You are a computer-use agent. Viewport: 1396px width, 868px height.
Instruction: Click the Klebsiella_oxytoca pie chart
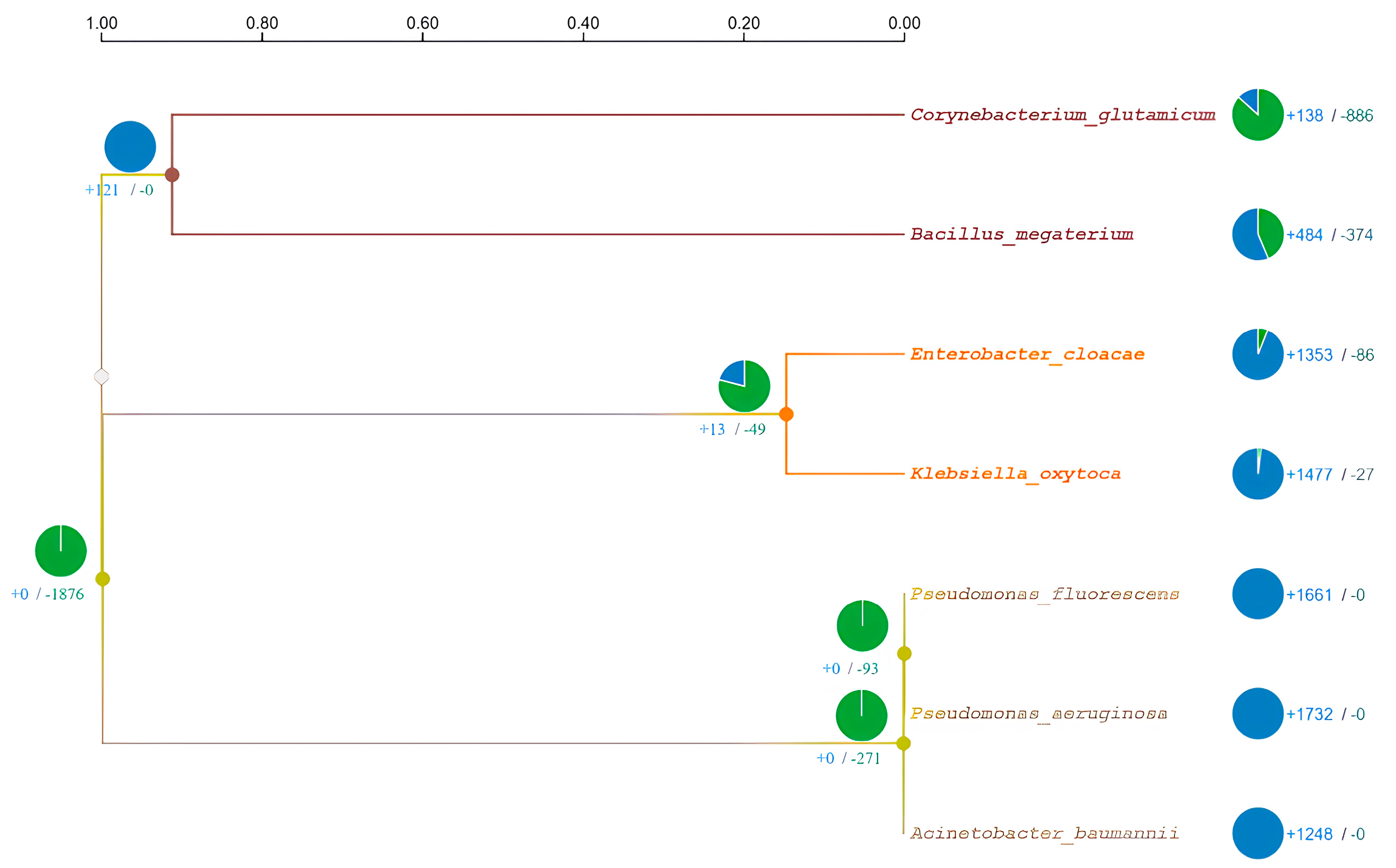(x=1257, y=474)
